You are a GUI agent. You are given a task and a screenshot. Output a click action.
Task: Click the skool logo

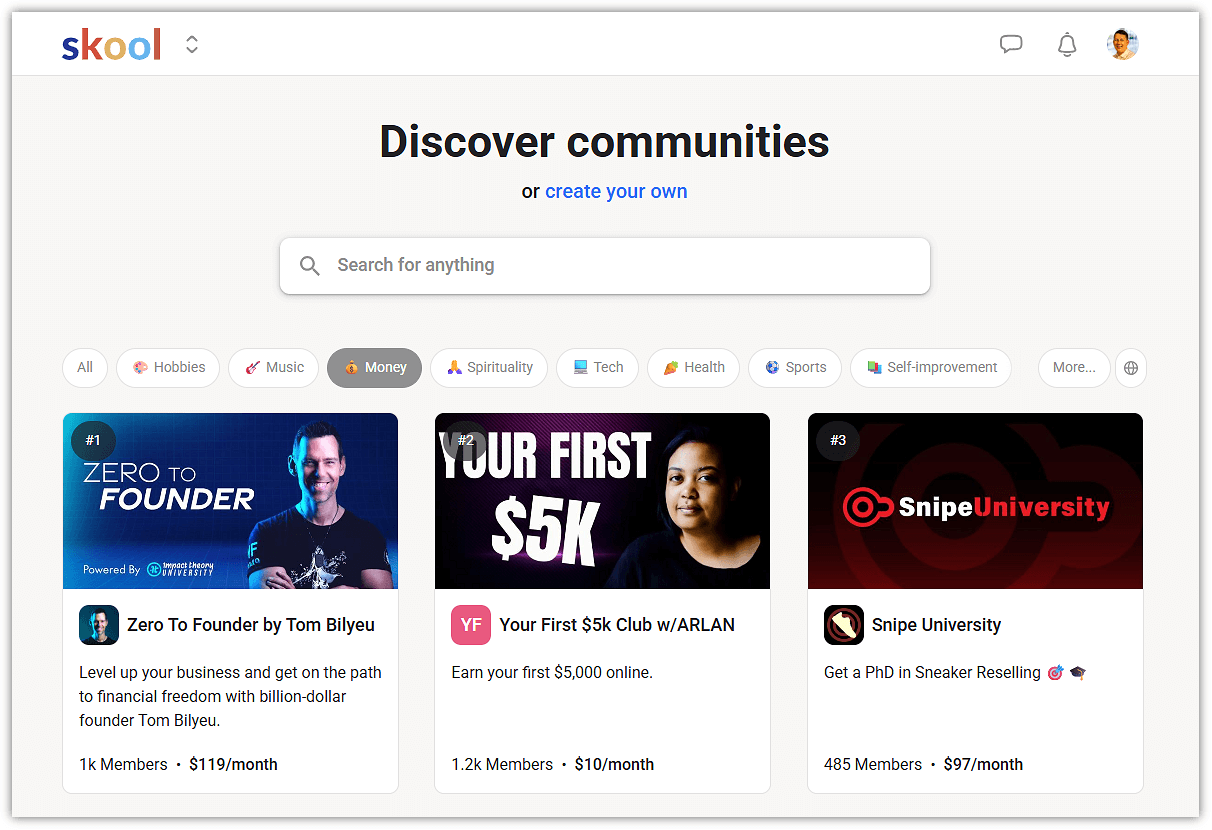pos(111,45)
